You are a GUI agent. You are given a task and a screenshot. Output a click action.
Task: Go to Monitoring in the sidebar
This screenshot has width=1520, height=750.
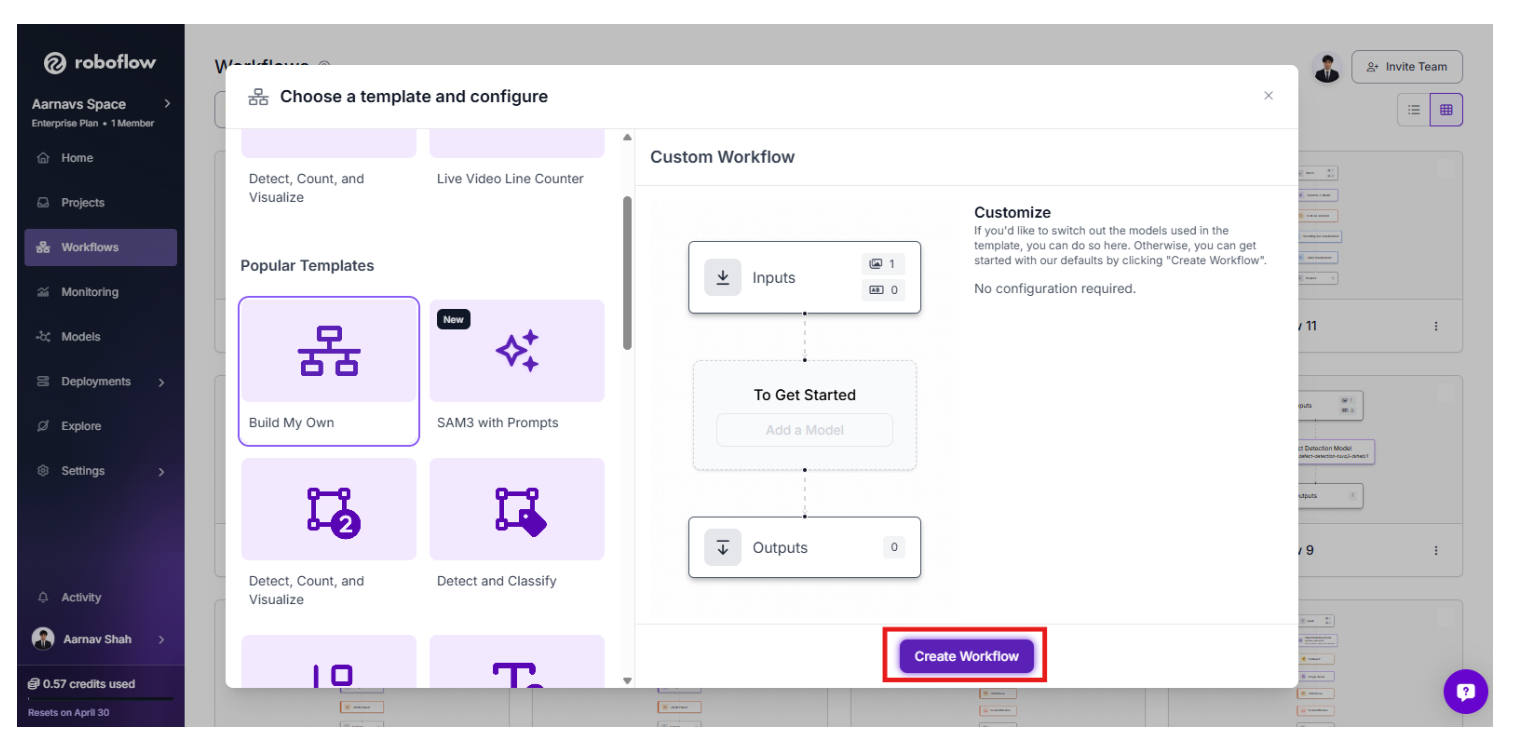coord(89,292)
